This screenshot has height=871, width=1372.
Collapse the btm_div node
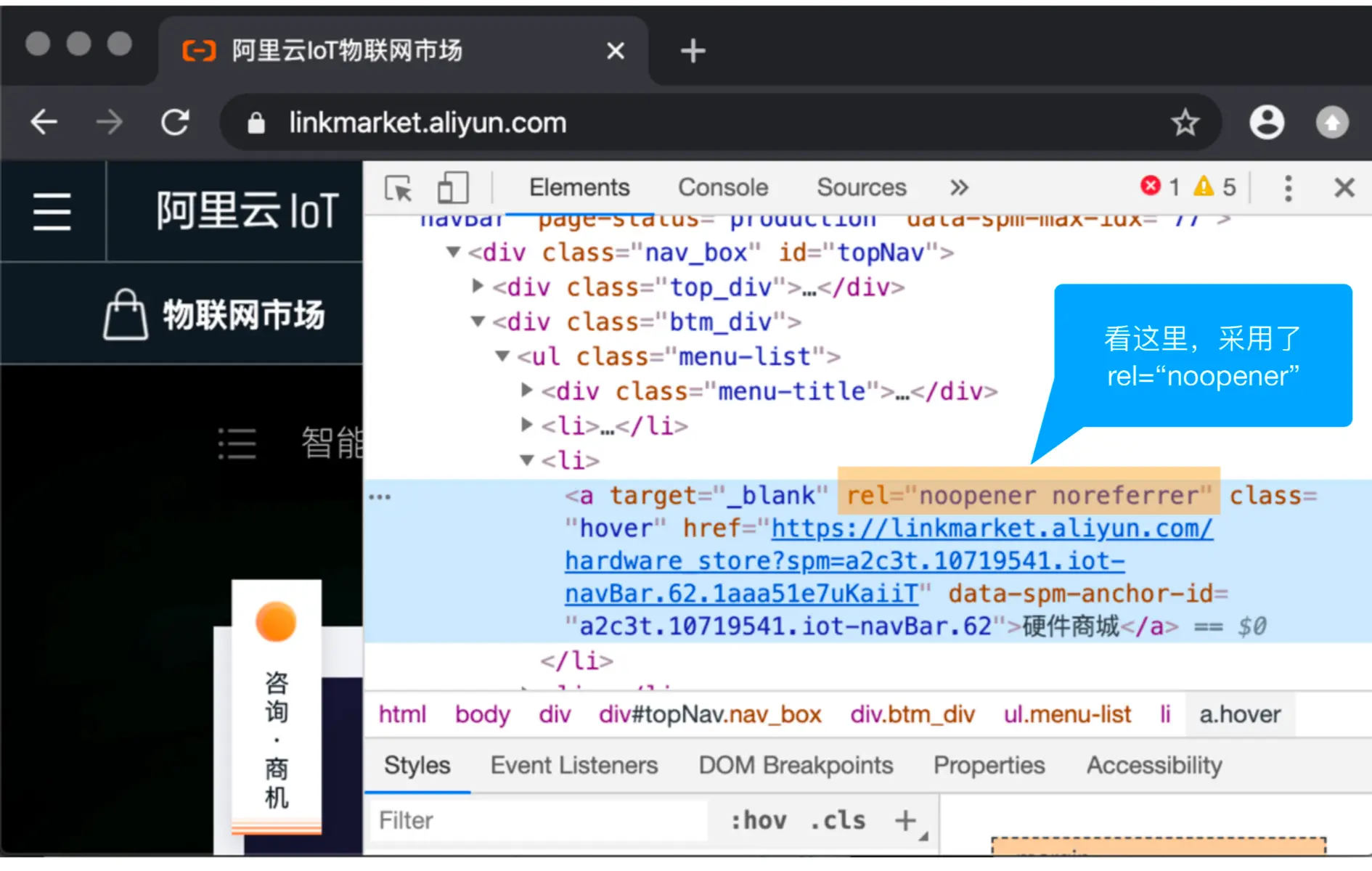tap(478, 322)
